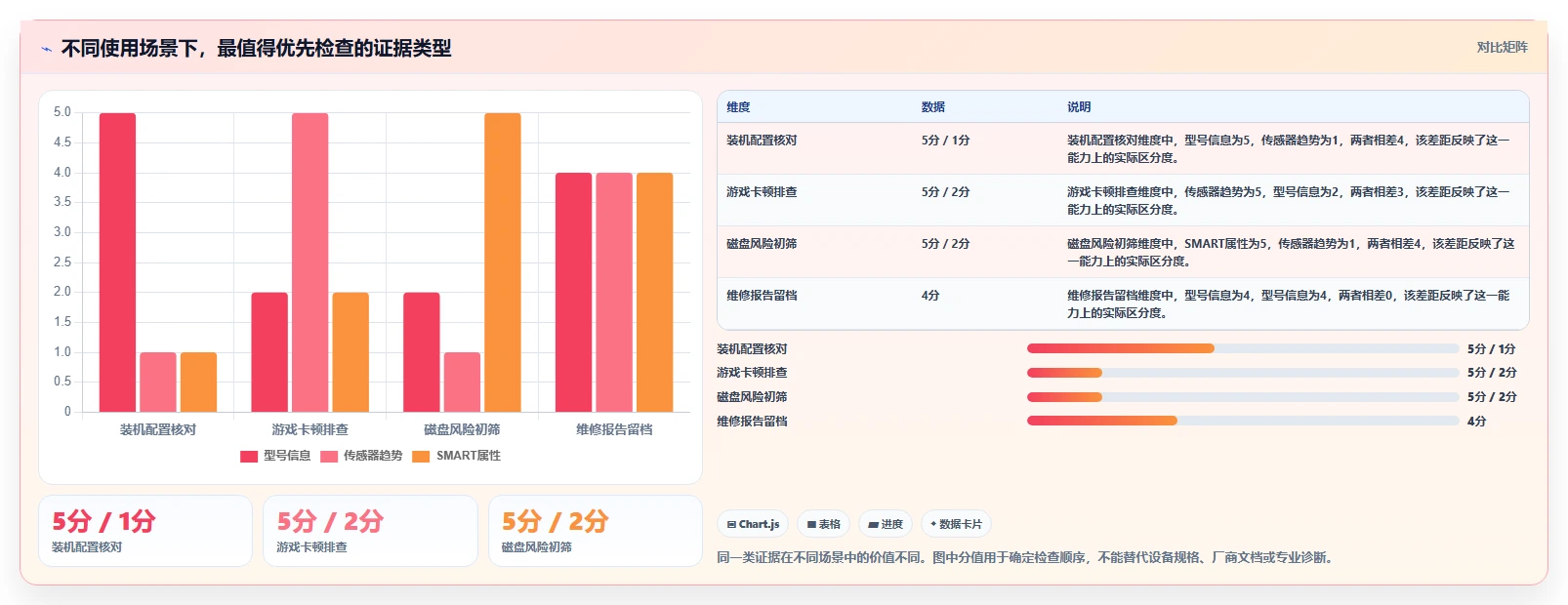Click the Chart.js tag
1568x605 pixels.
753,524
